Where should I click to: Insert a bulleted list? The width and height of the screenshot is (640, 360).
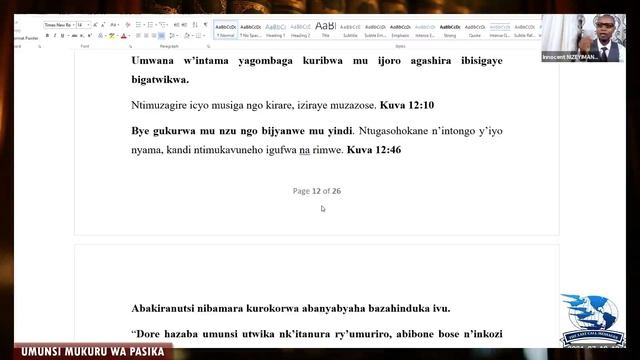(138, 25)
